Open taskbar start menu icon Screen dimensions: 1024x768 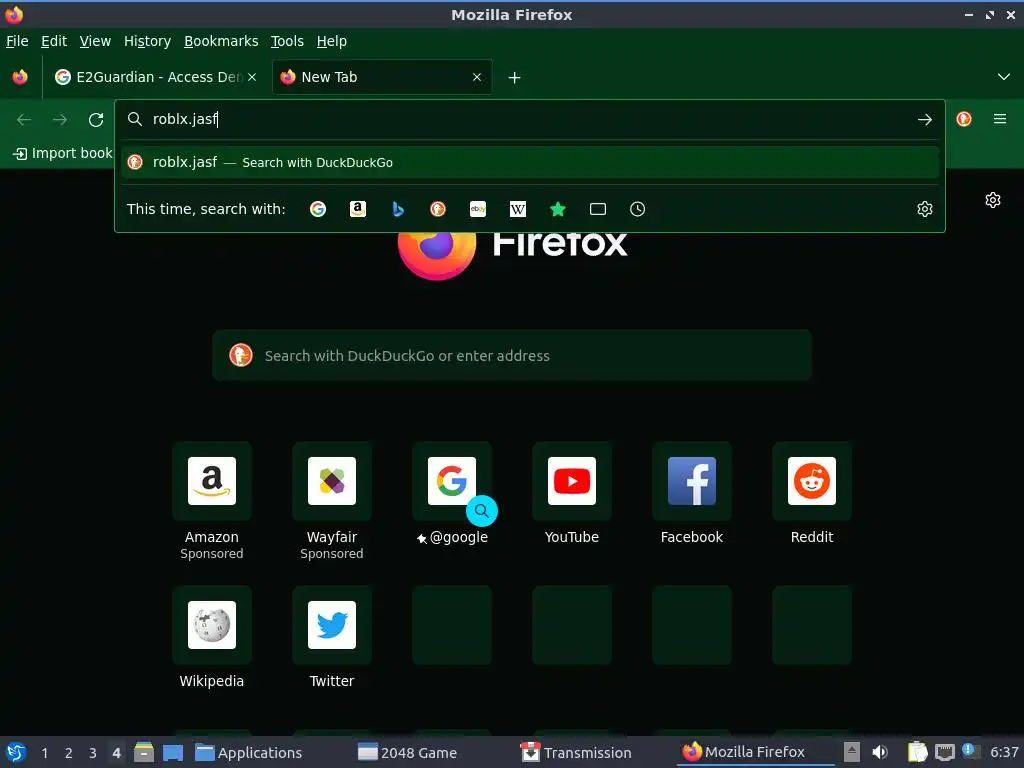[x=15, y=752]
